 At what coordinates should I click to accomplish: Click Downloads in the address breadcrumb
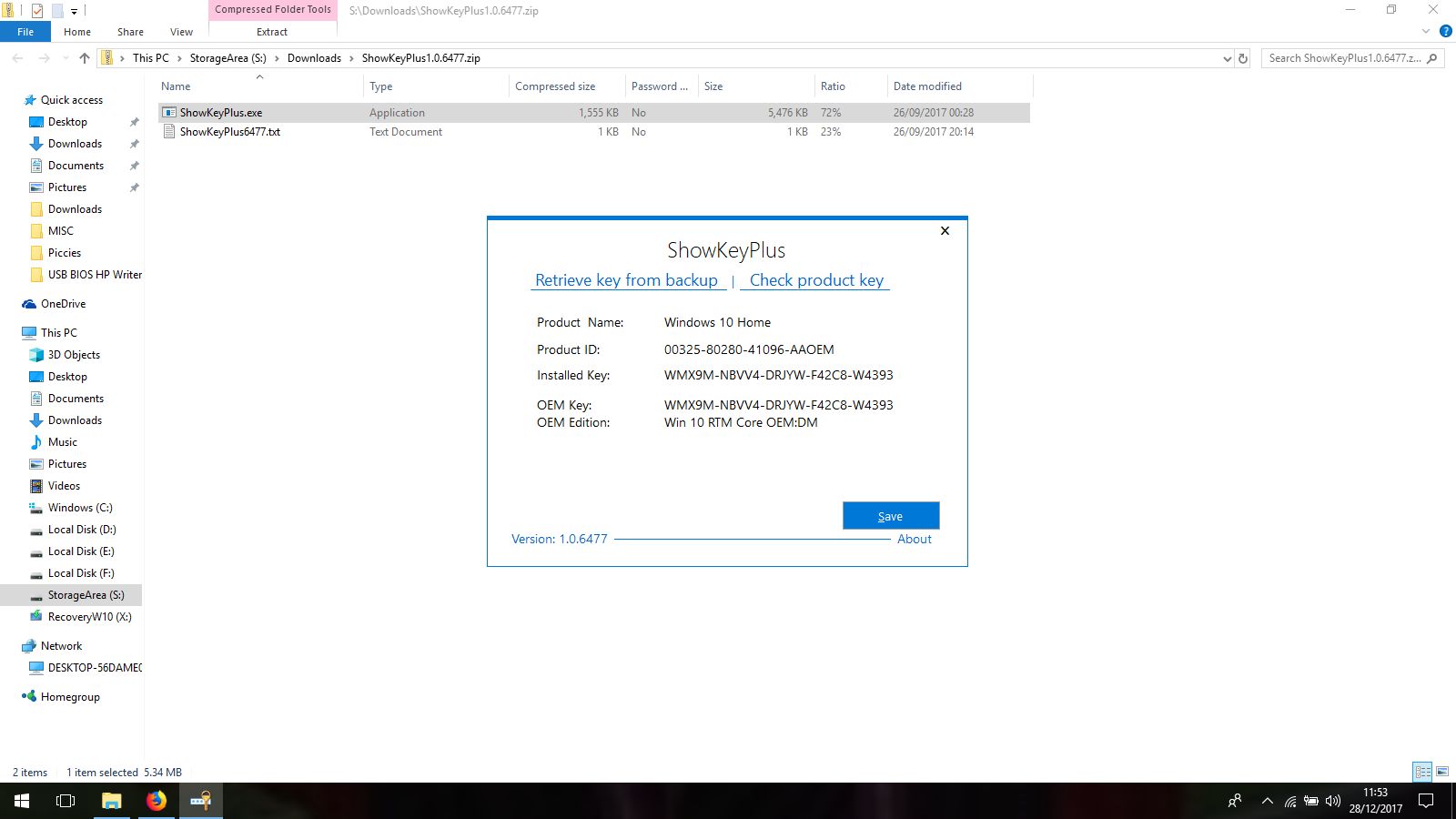pos(314,58)
